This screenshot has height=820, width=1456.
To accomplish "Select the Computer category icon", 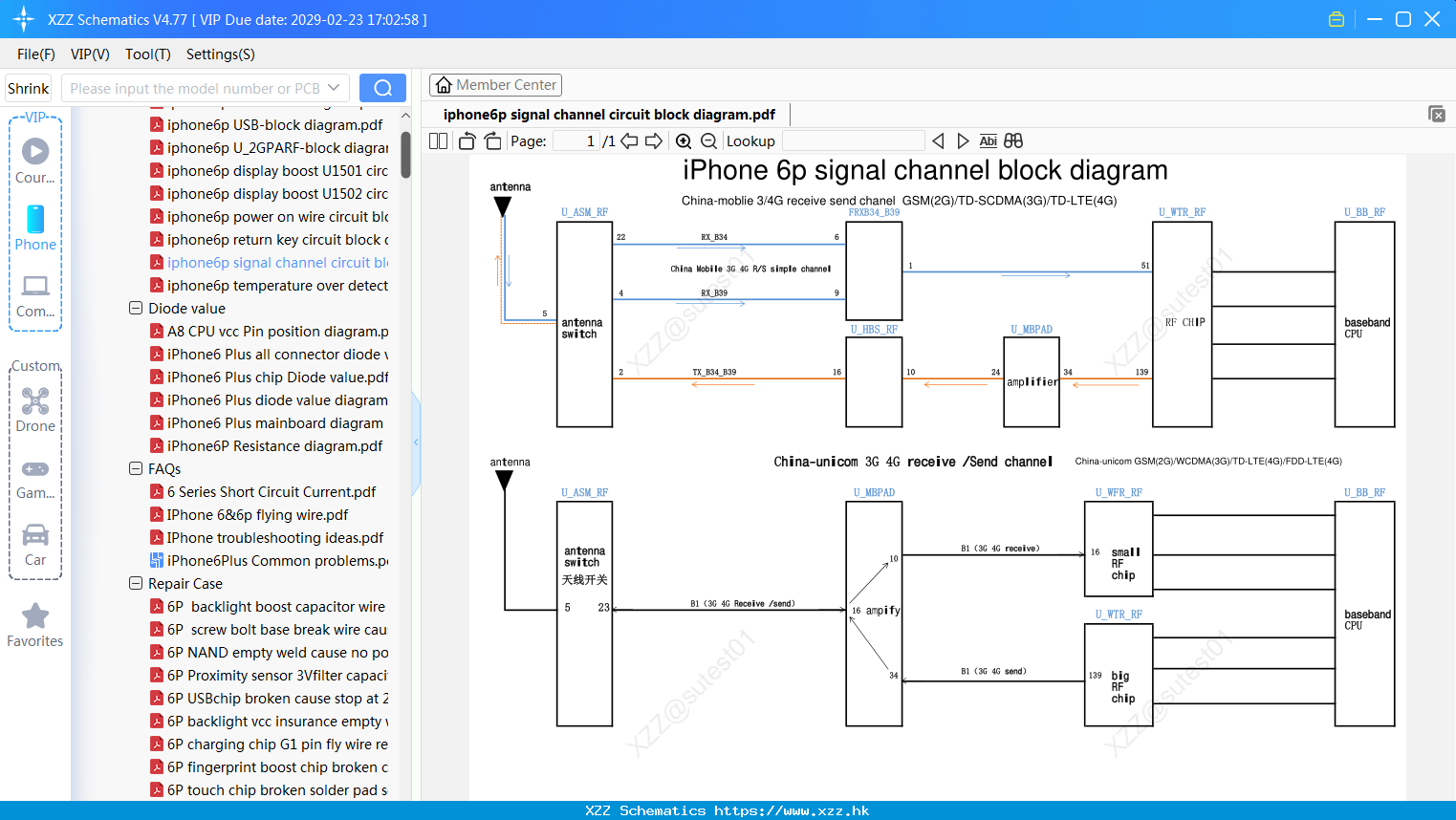I will [x=35, y=295].
